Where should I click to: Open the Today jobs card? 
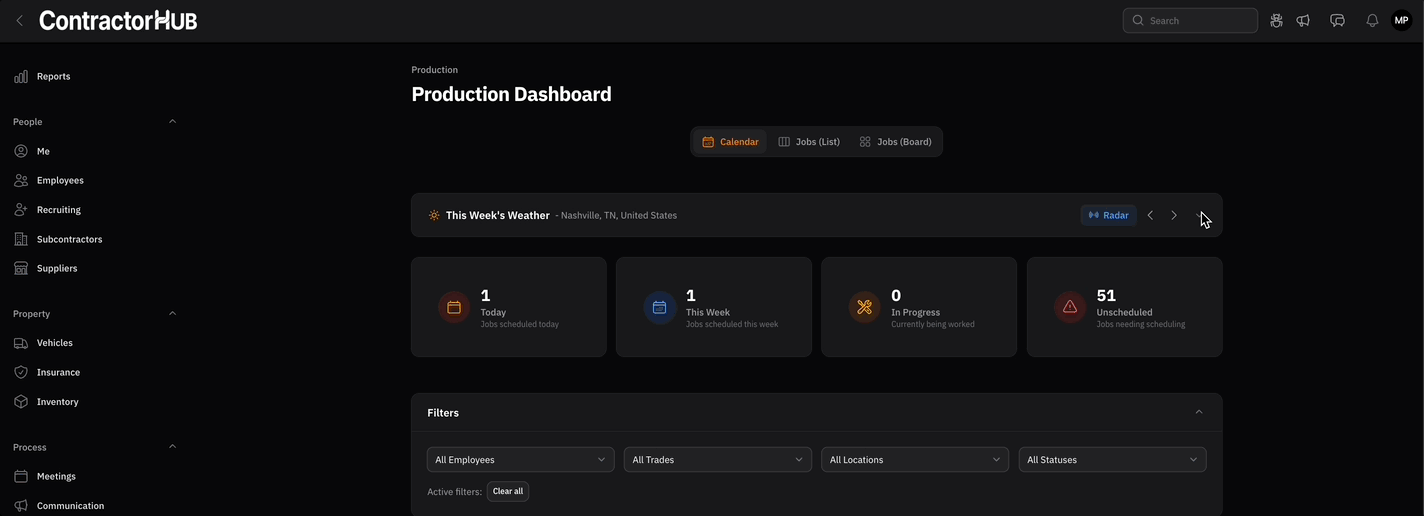pos(509,307)
